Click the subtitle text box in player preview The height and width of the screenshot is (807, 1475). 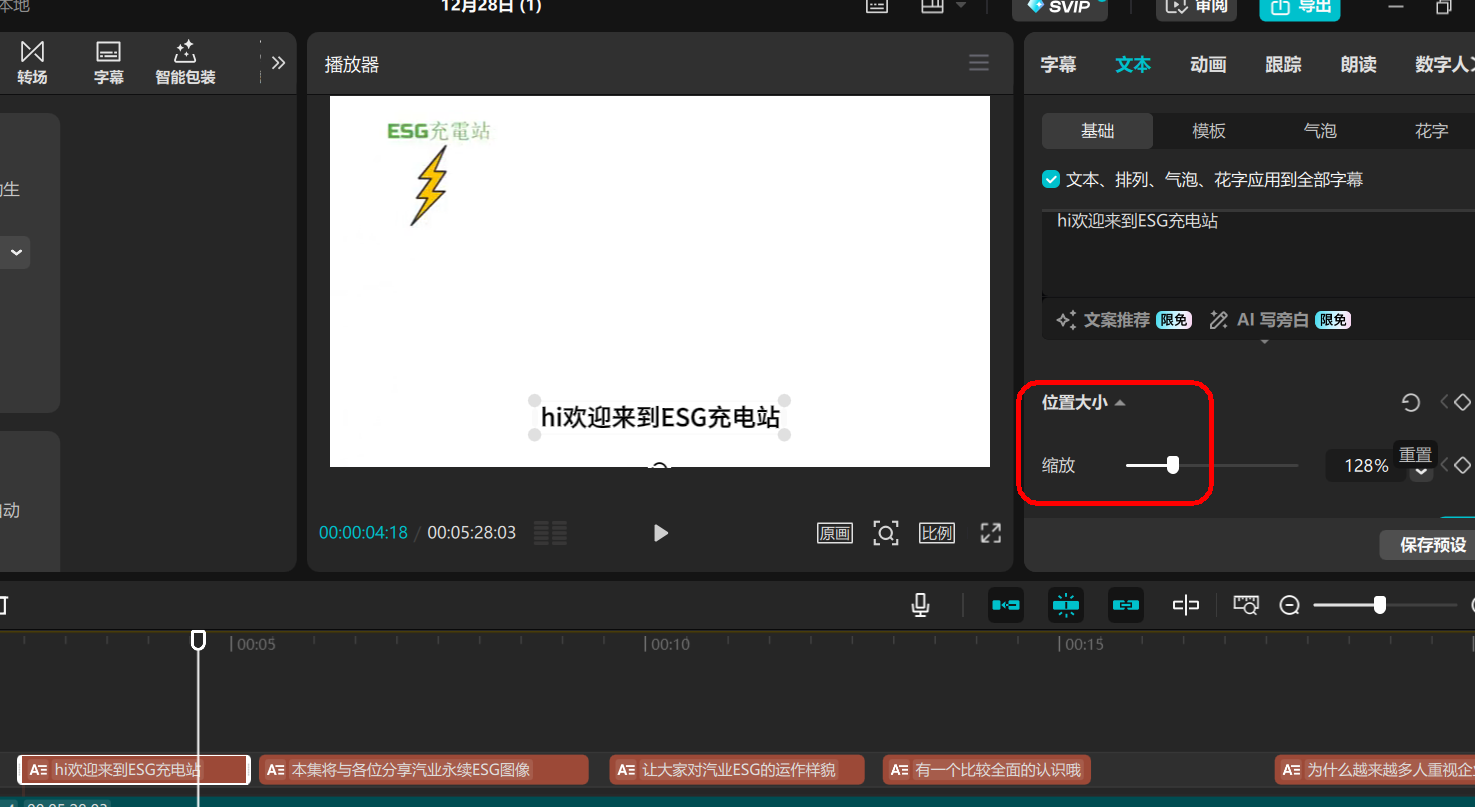(x=660, y=417)
